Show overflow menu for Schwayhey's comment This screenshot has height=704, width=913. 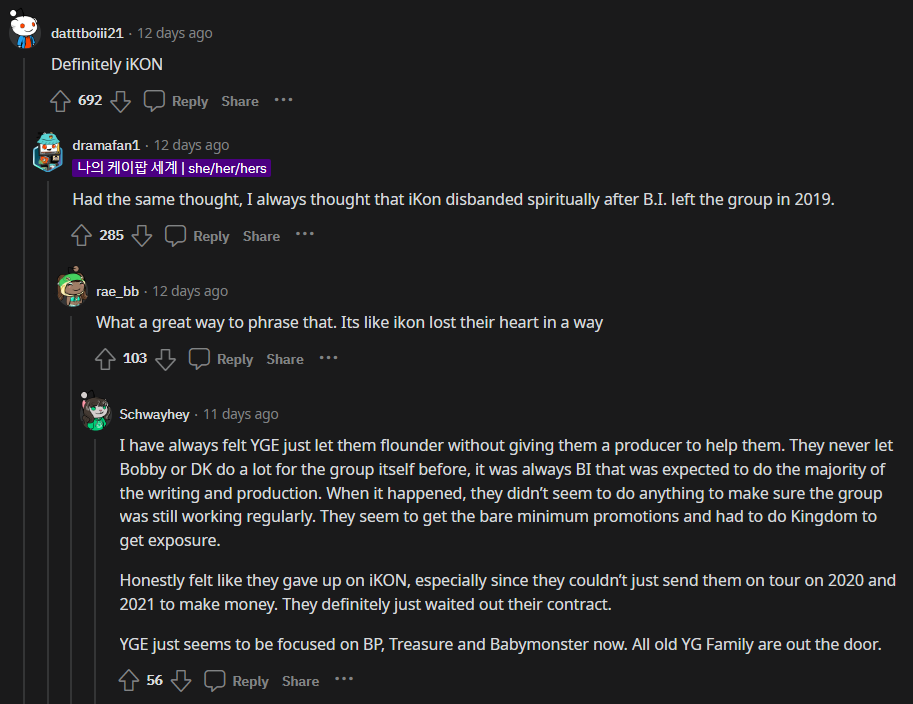(x=344, y=679)
